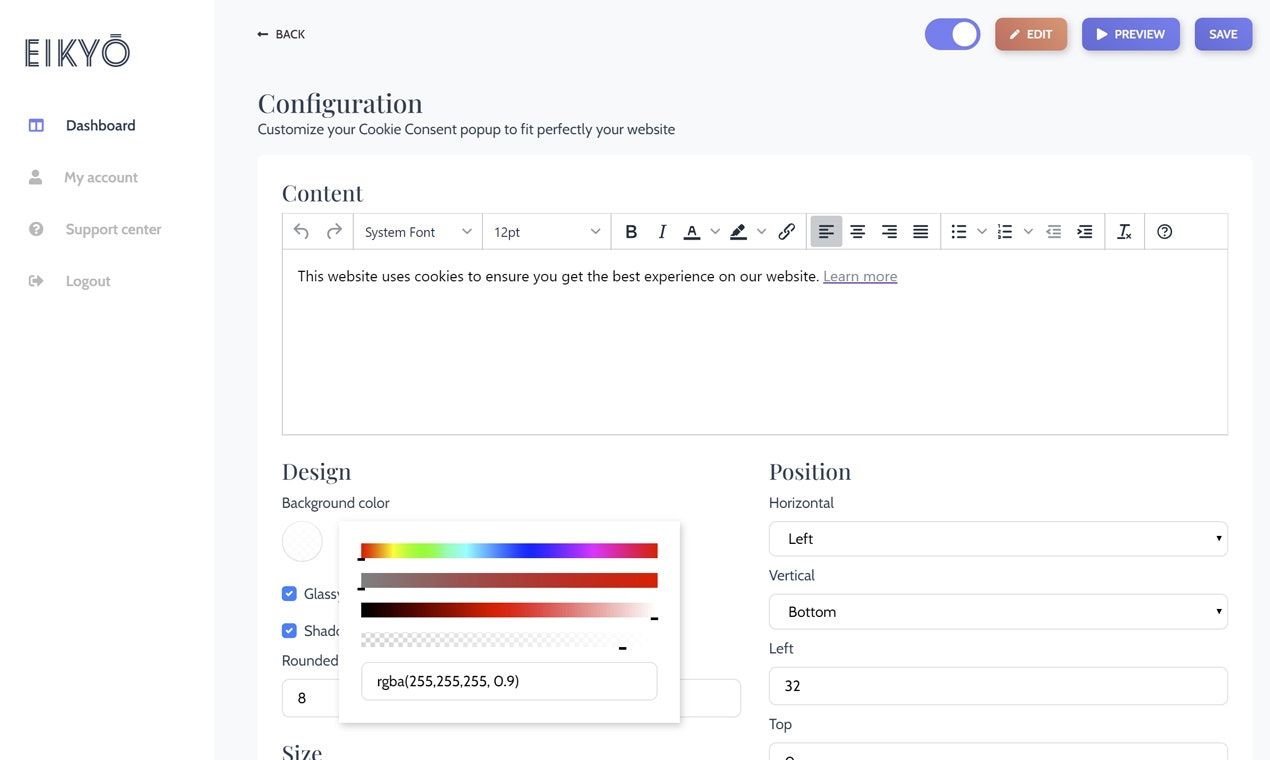
Task: Insert a link with chain icon
Action: coord(787,232)
